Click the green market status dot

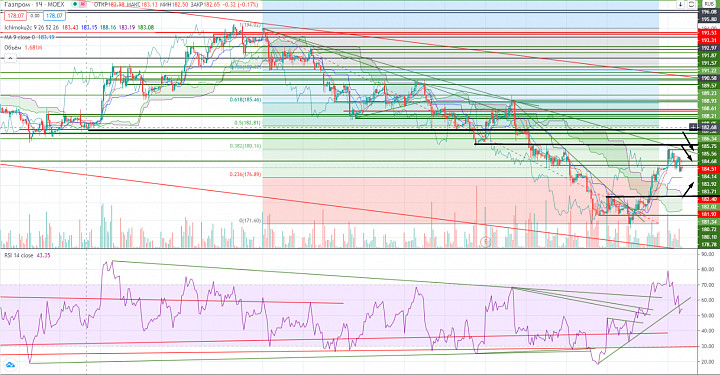pos(75,4)
